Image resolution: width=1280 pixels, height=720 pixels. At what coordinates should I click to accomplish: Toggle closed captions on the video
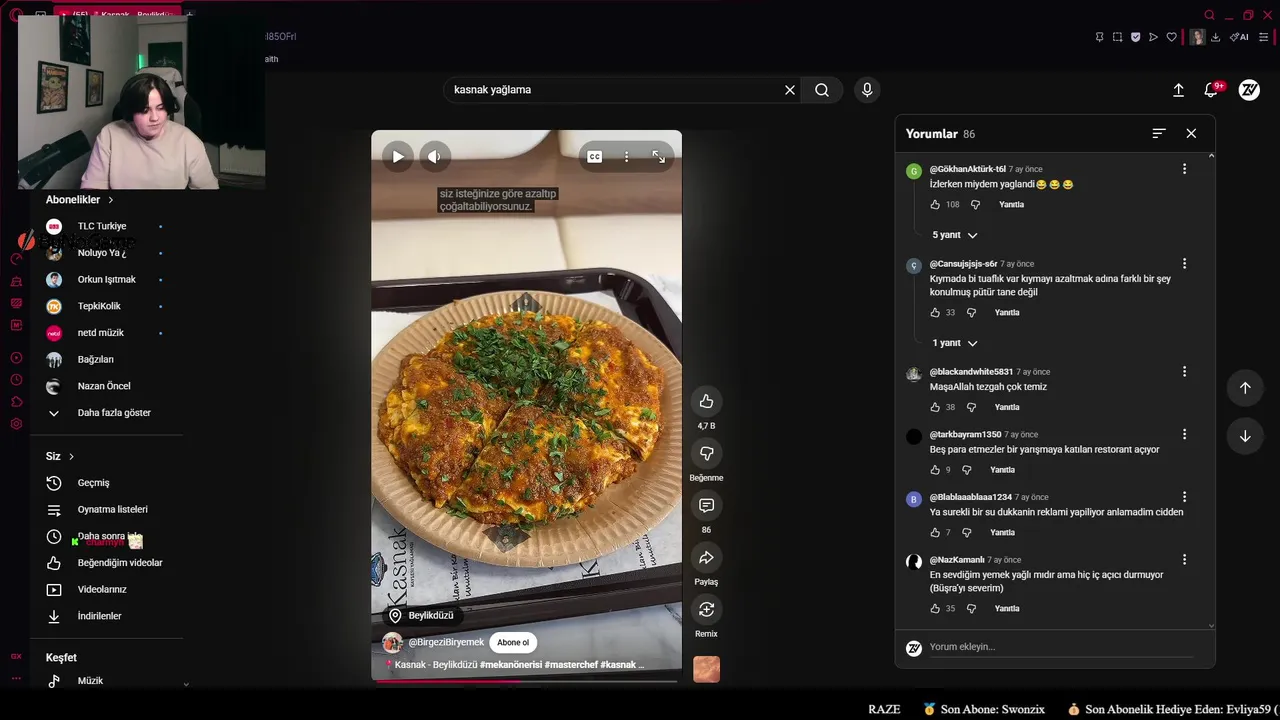coord(594,156)
